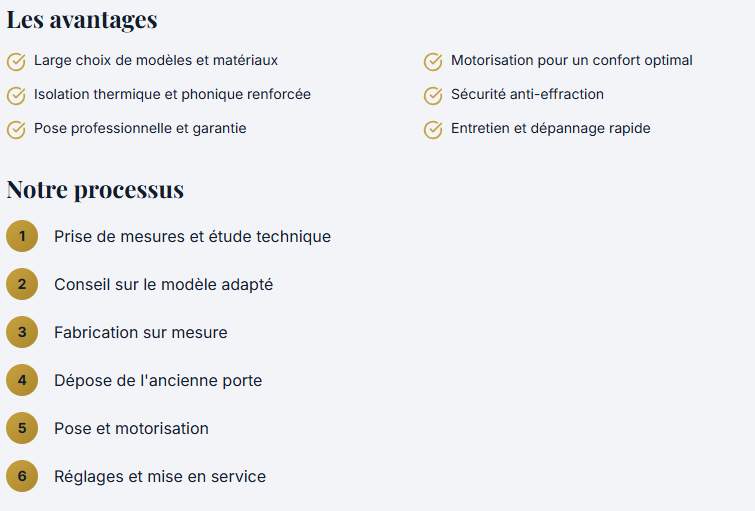Screen dimensions: 755x511
Task: Click the gold step 6 circle badge
Action: 22,477
